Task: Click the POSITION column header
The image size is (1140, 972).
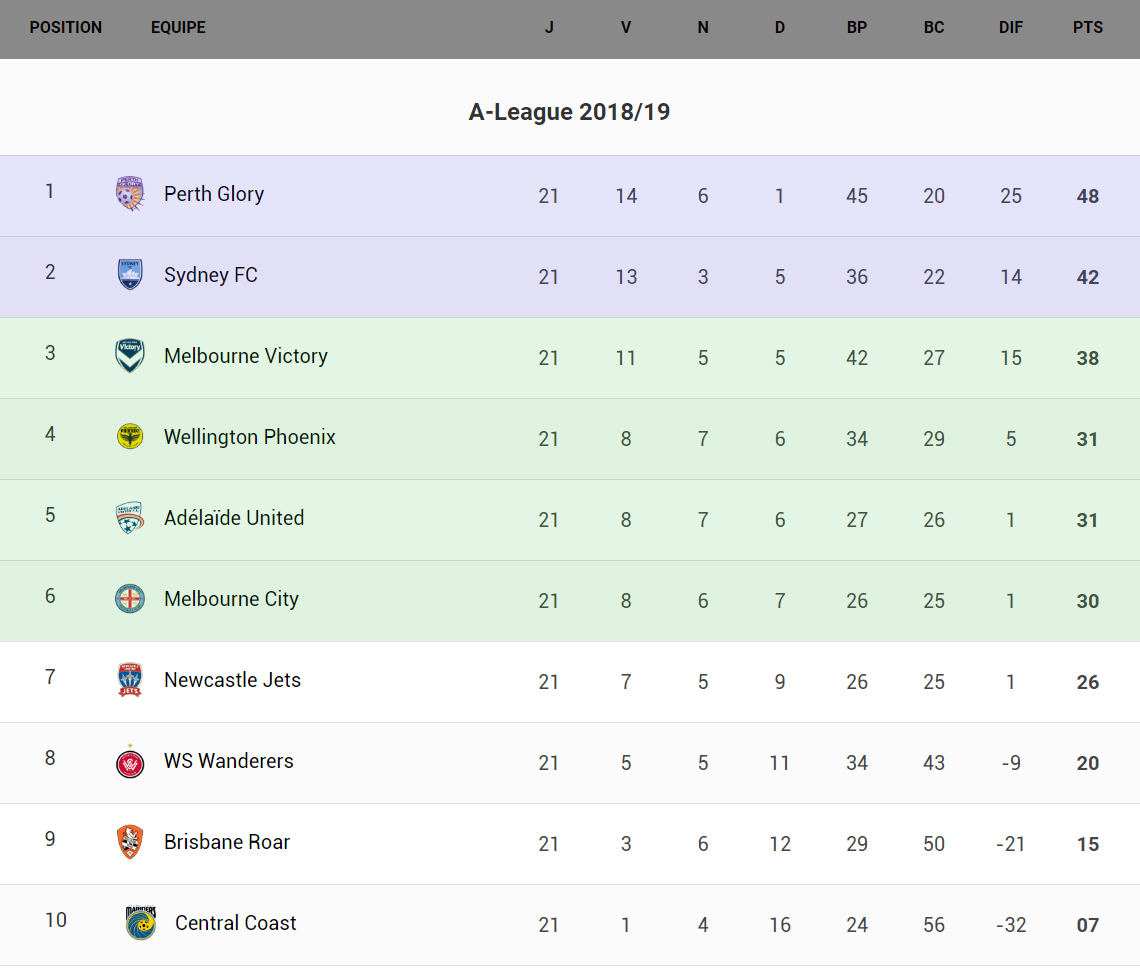Action: (x=66, y=28)
